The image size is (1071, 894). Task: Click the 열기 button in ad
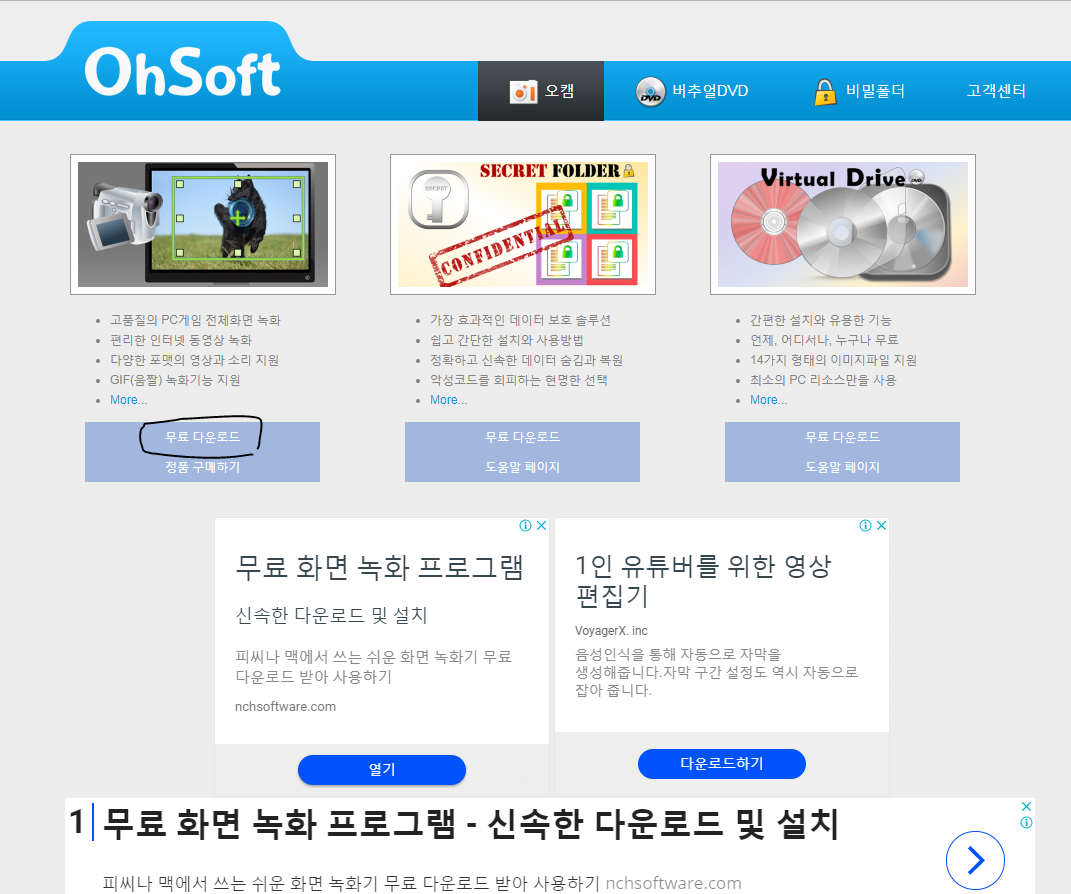coord(382,770)
